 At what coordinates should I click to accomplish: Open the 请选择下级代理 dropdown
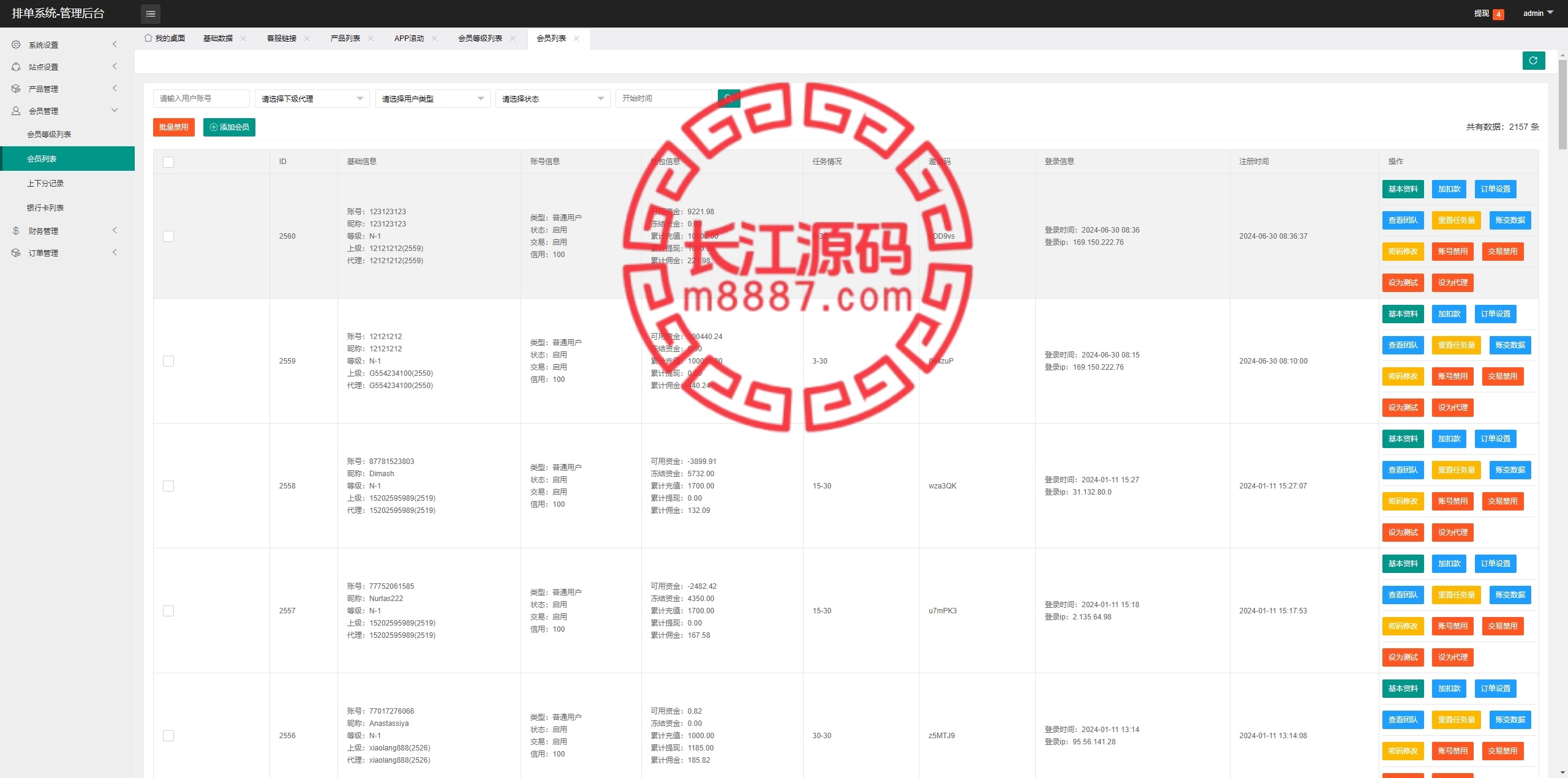click(x=312, y=99)
